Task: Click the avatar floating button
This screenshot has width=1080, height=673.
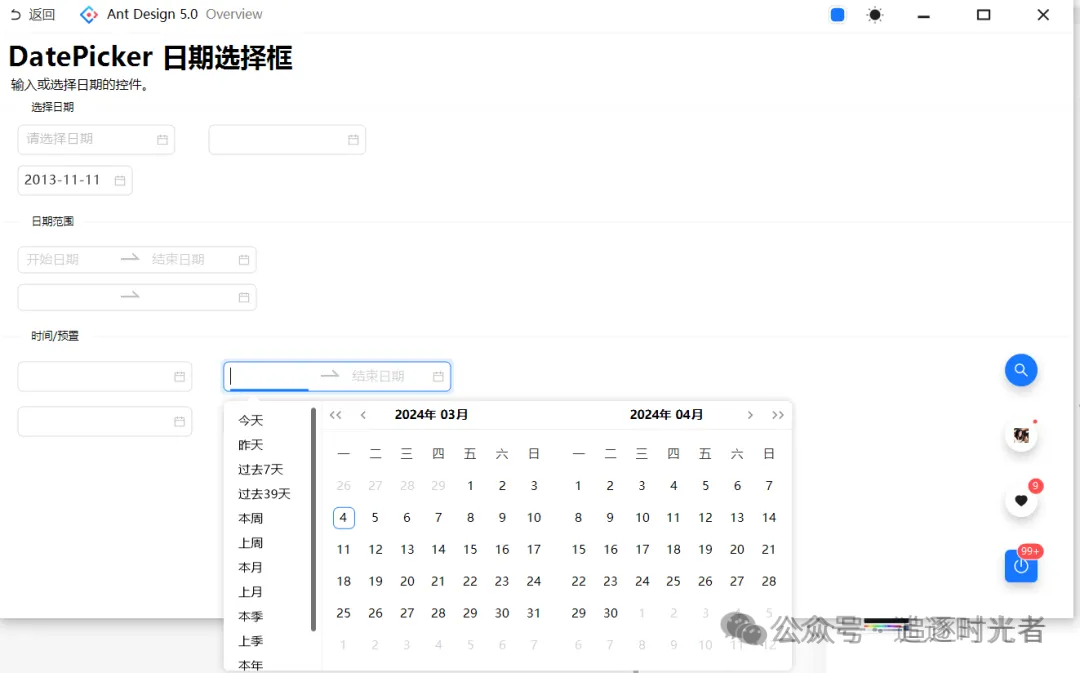Action: (1020, 435)
